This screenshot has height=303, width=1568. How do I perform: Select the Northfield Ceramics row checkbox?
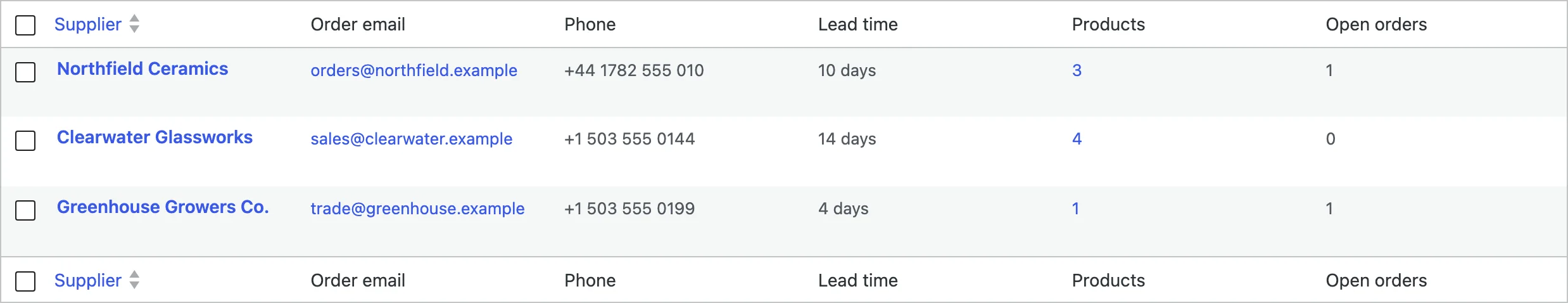[25, 72]
